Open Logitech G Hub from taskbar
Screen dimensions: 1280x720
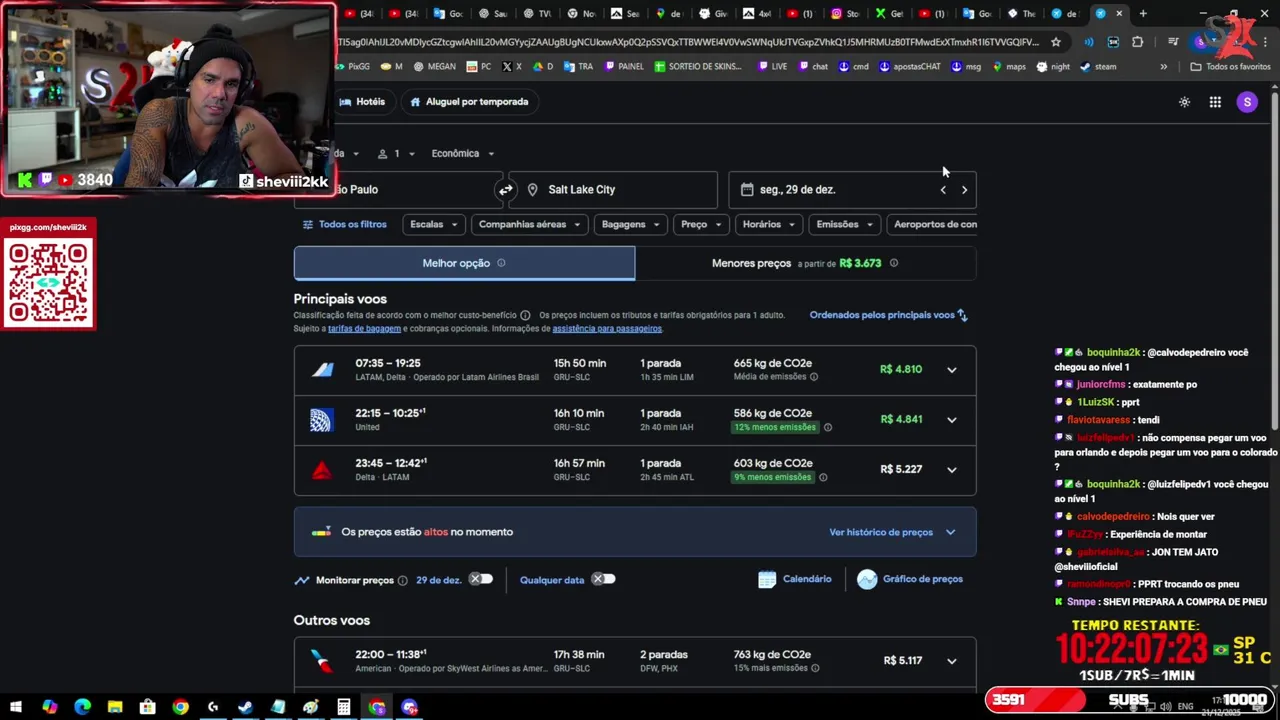click(x=213, y=707)
